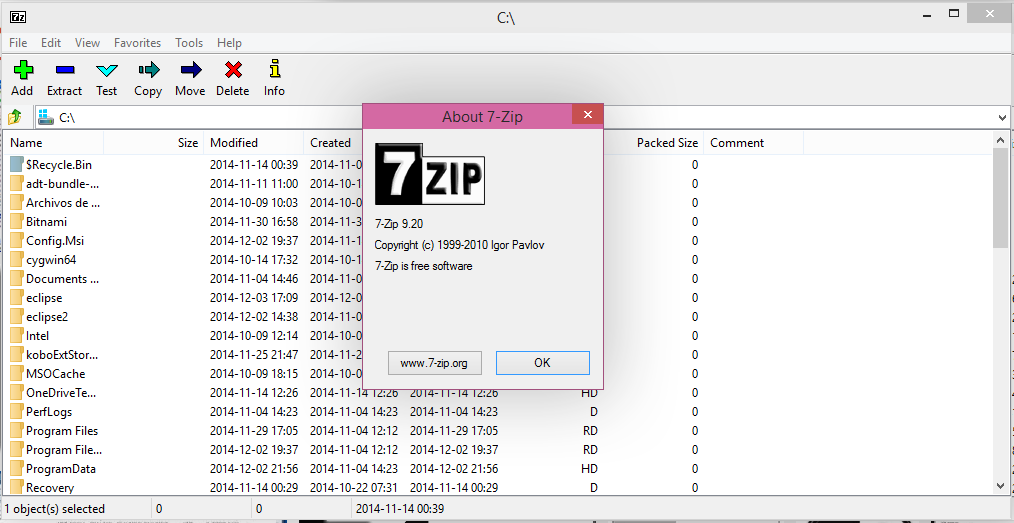Close the About 7-Zip dialog

tap(587, 114)
